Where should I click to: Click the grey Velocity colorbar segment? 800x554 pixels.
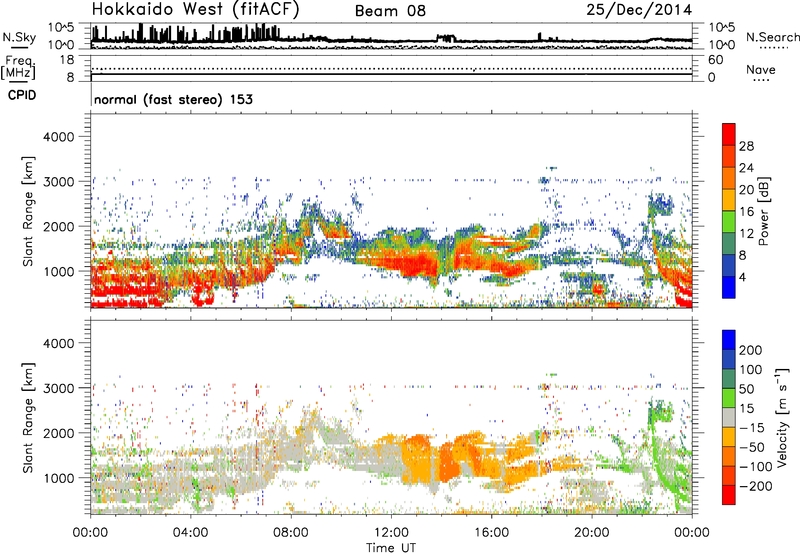(729, 418)
